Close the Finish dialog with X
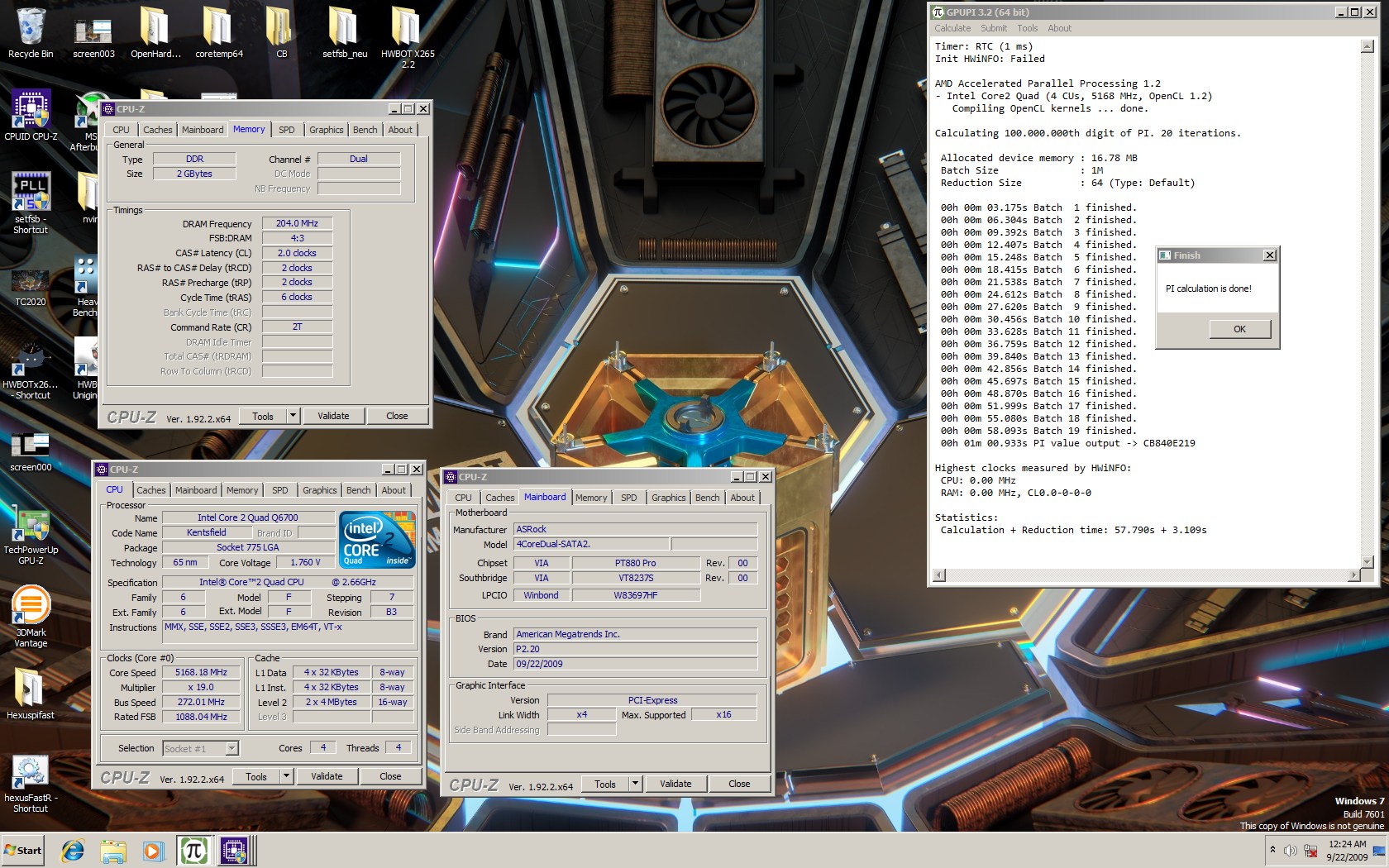 tap(1270, 255)
